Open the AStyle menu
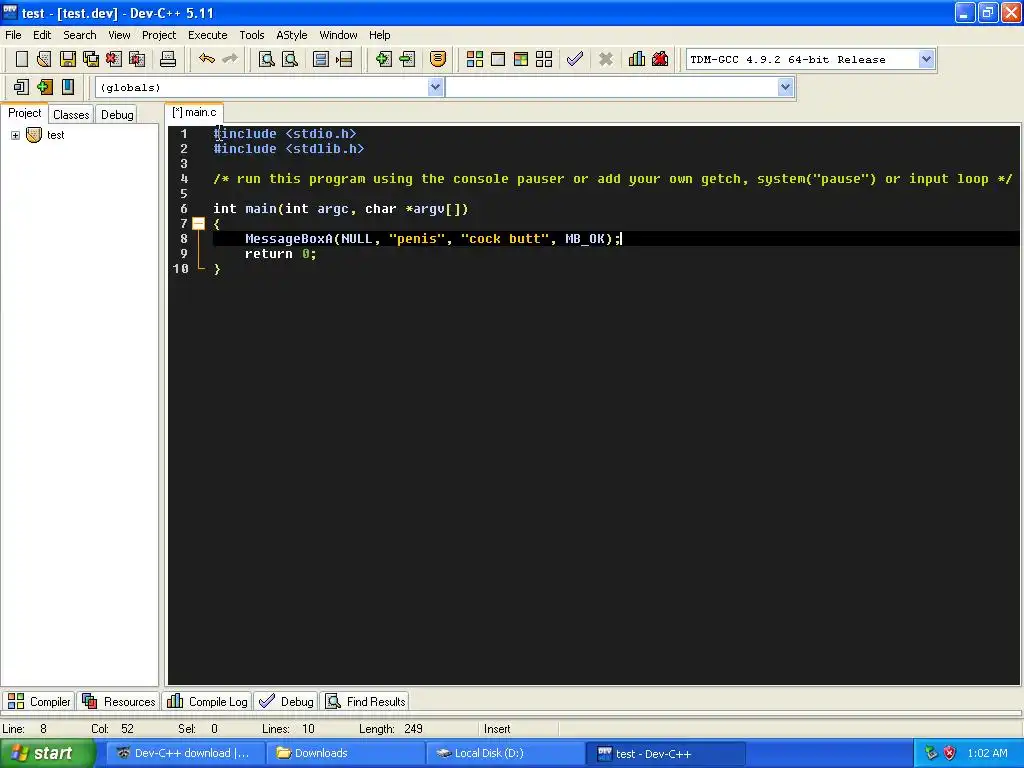This screenshot has width=1024, height=768. tap(291, 35)
